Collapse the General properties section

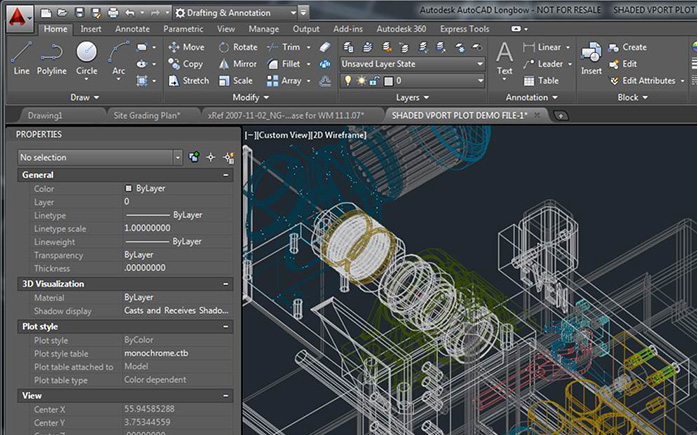[x=226, y=175]
